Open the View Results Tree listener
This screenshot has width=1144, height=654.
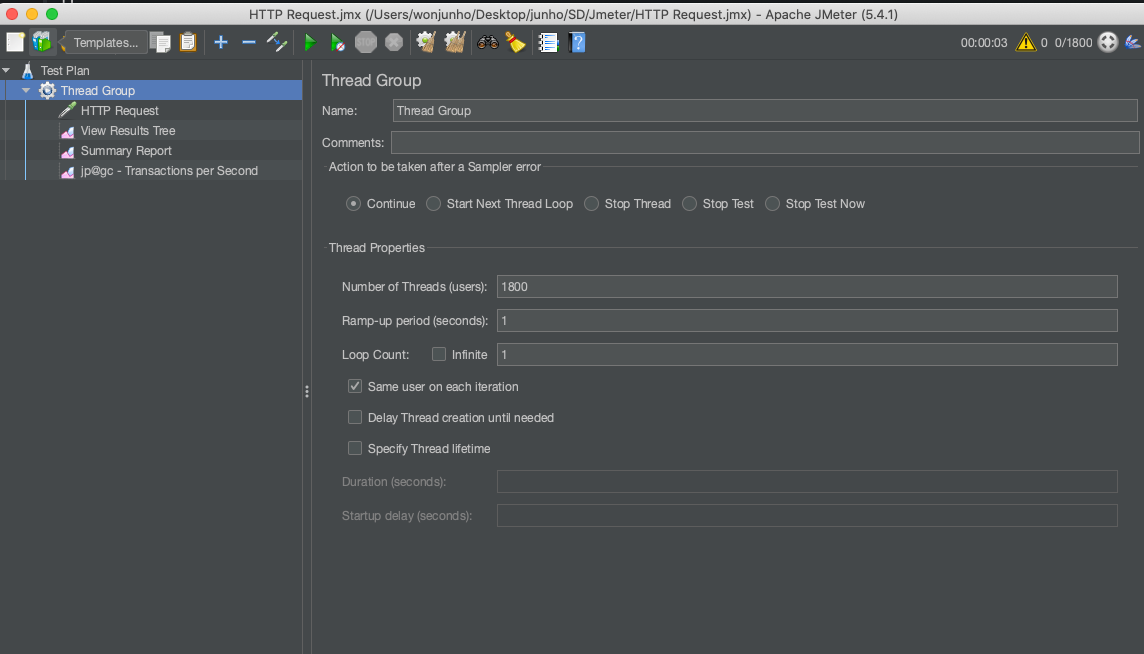(x=128, y=131)
